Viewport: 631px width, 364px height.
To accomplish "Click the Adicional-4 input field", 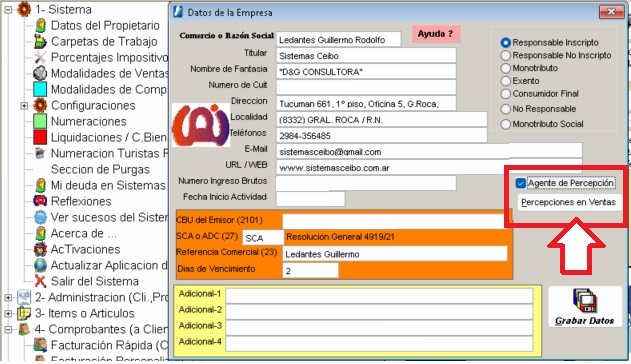I will coord(379,343).
